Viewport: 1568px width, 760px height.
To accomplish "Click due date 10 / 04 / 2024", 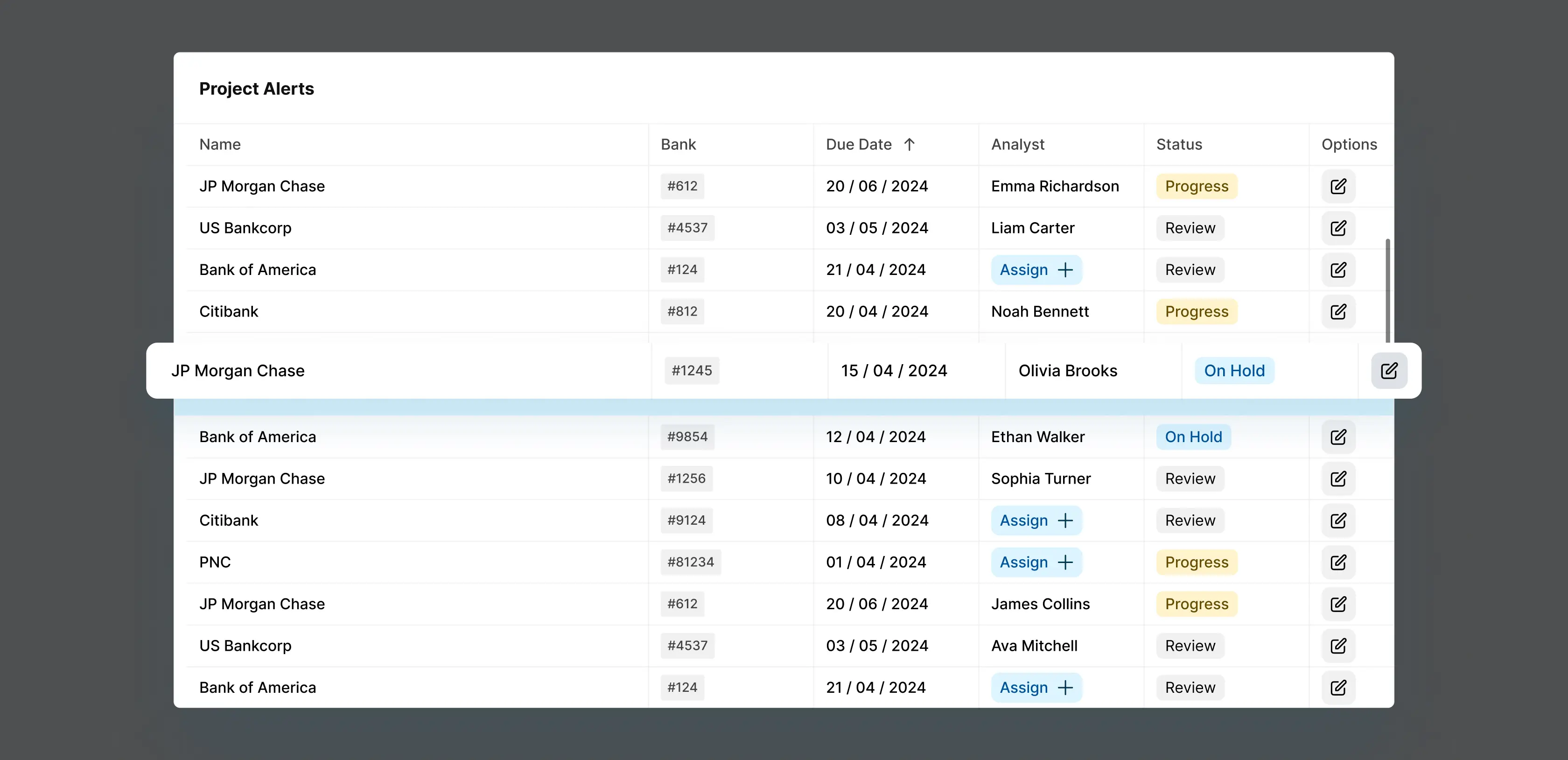I will pos(876,479).
